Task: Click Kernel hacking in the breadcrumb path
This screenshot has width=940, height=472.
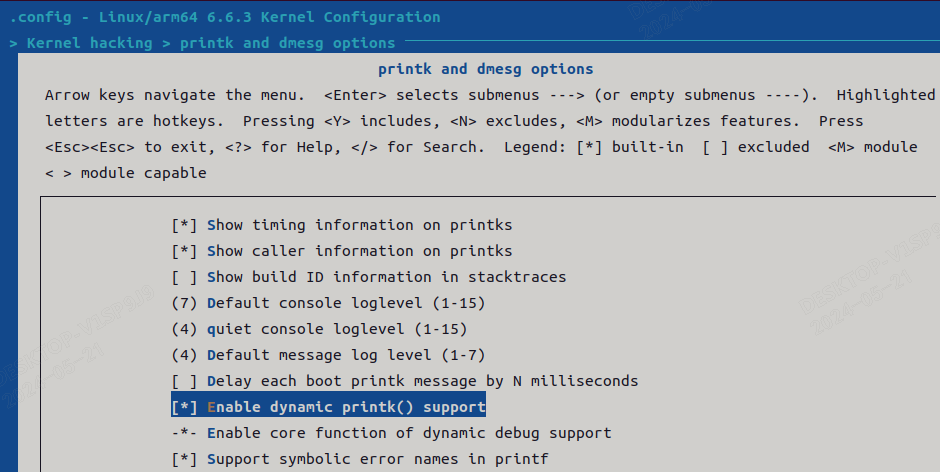Action: pos(89,43)
